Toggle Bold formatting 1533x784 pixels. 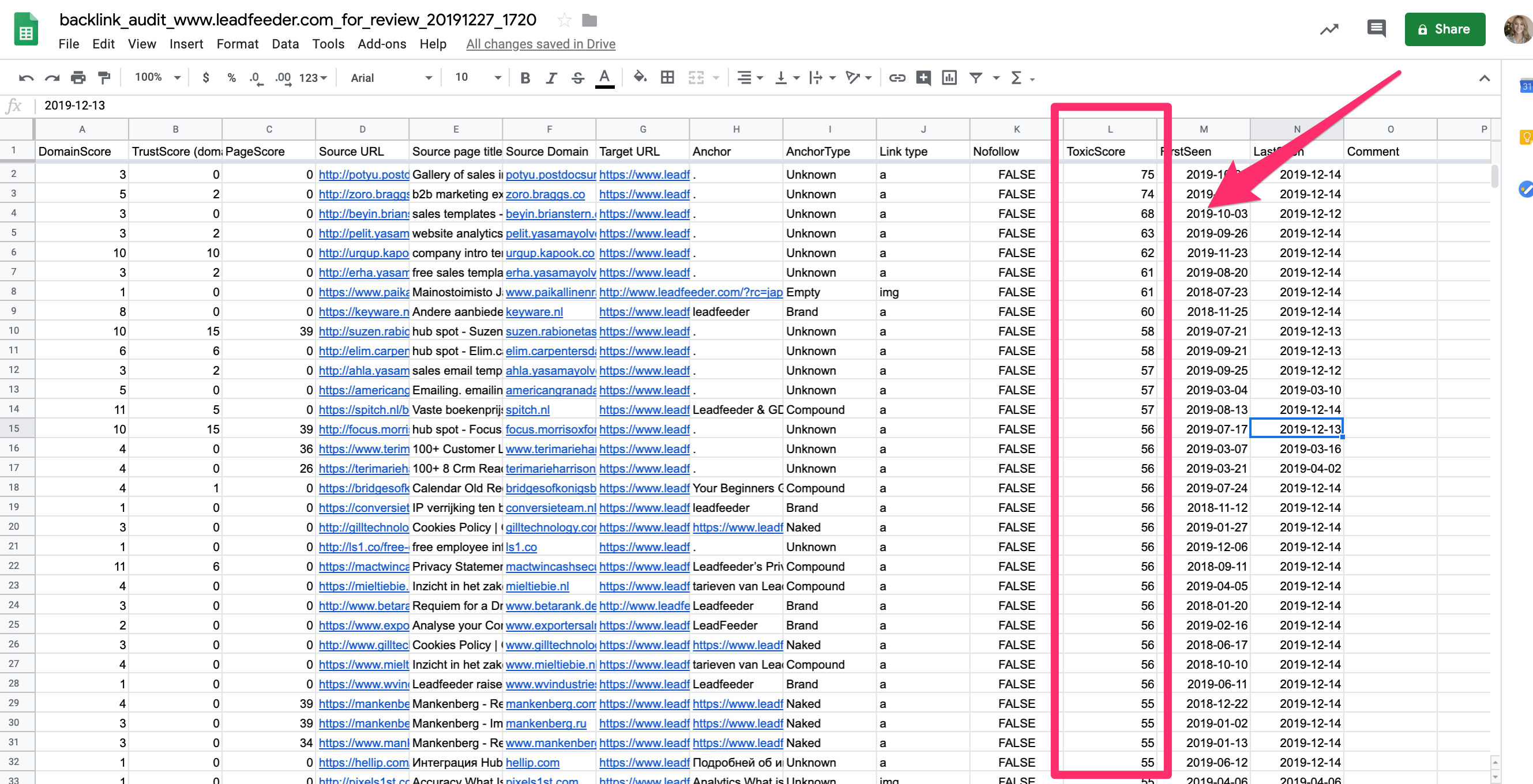point(525,78)
